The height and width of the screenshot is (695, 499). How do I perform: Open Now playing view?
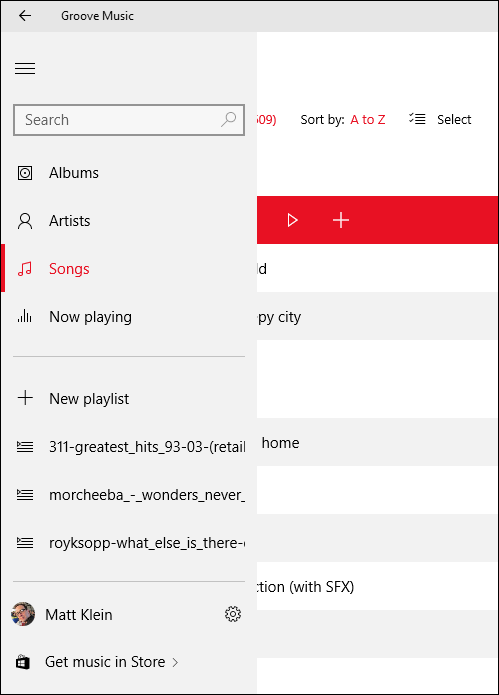click(129, 317)
